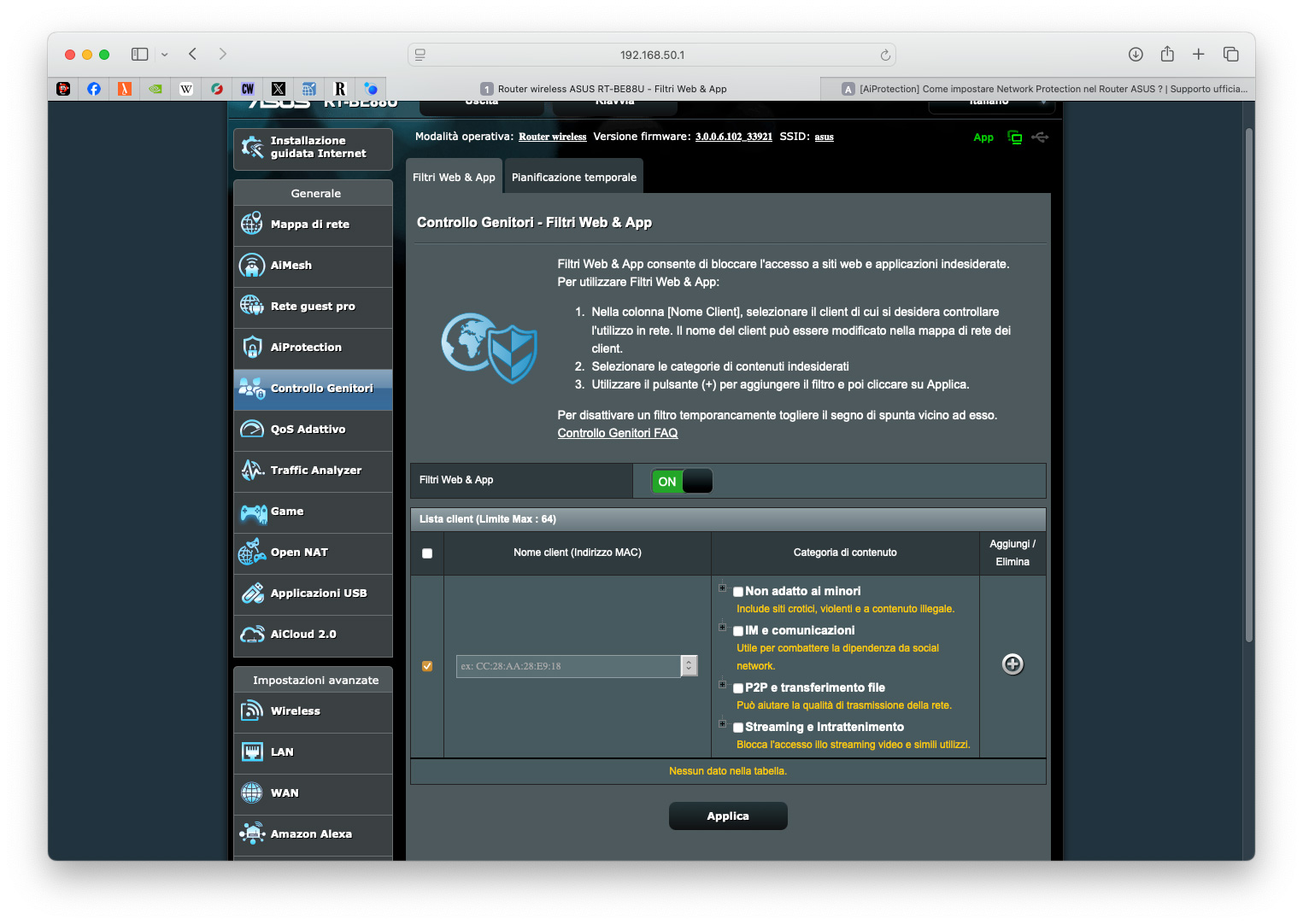Expand the IM e comunicazioni subcategories

click(x=723, y=628)
